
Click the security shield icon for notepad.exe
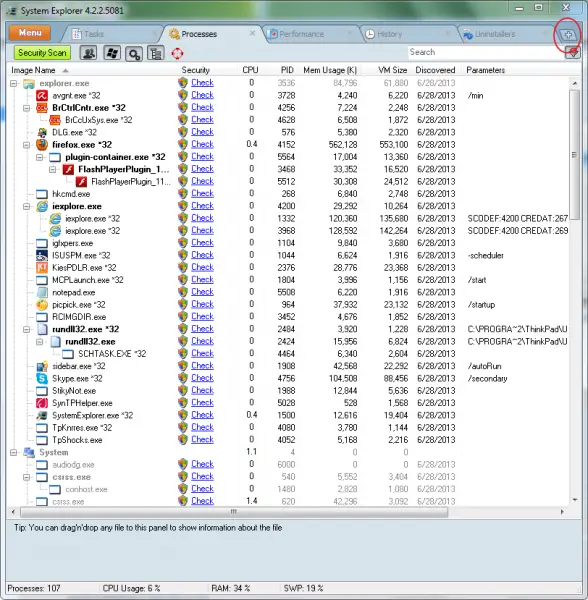pos(183,292)
